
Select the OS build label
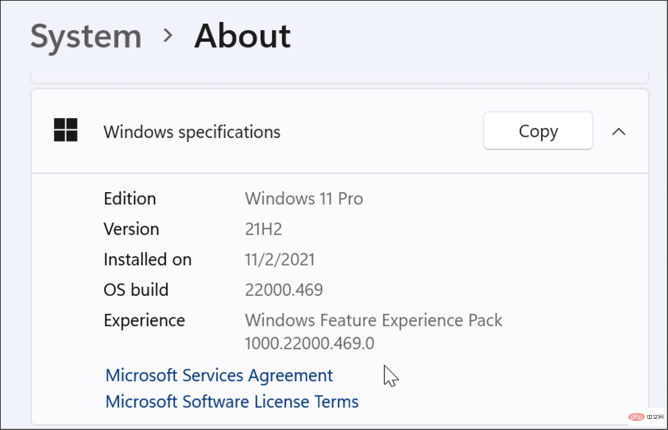[136, 290]
